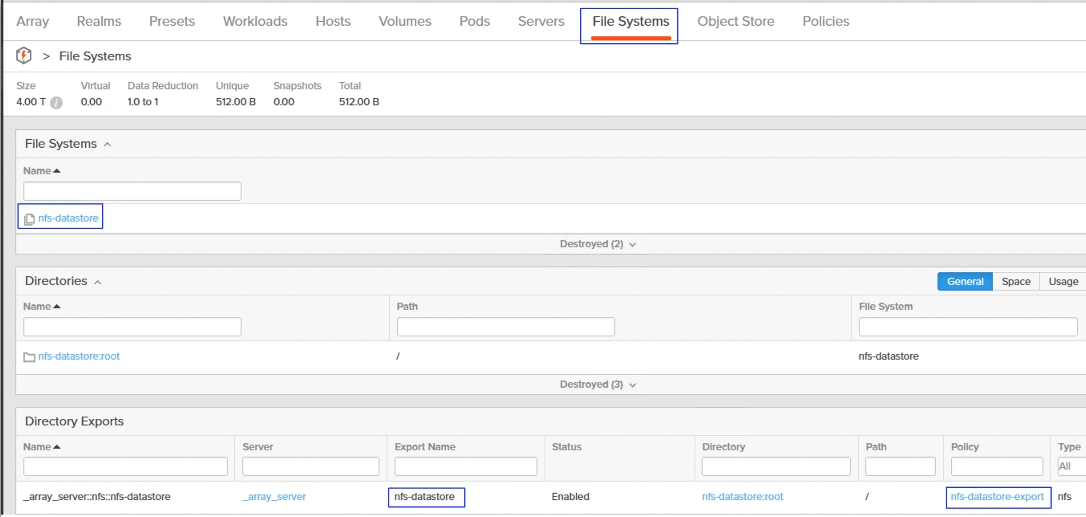1086x517 pixels.
Task: Sort File Systems by the Name arrow
Action: click(x=57, y=170)
